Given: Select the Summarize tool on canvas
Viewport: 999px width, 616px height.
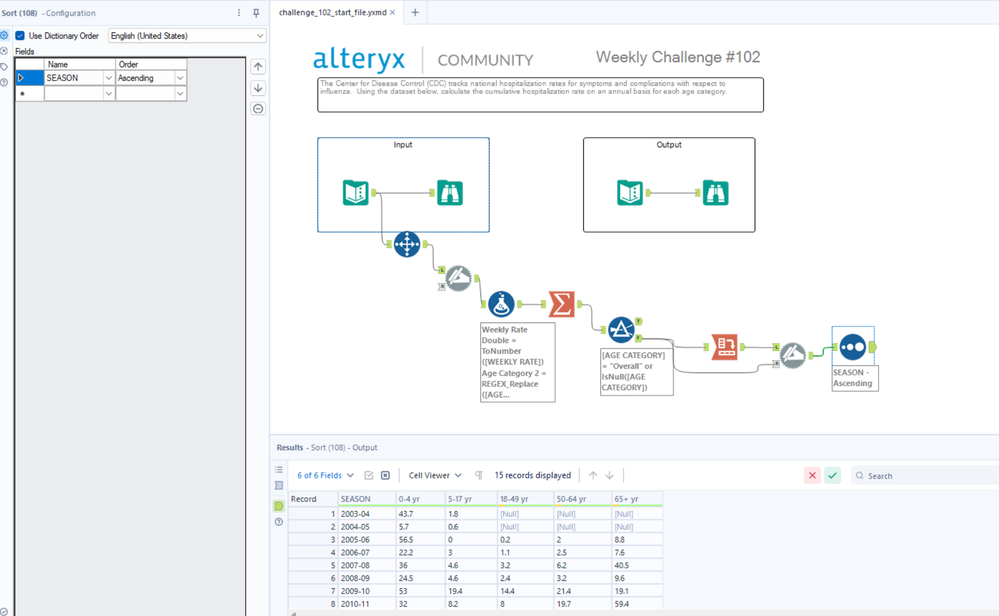Looking at the screenshot, I should click(x=561, y=304).
